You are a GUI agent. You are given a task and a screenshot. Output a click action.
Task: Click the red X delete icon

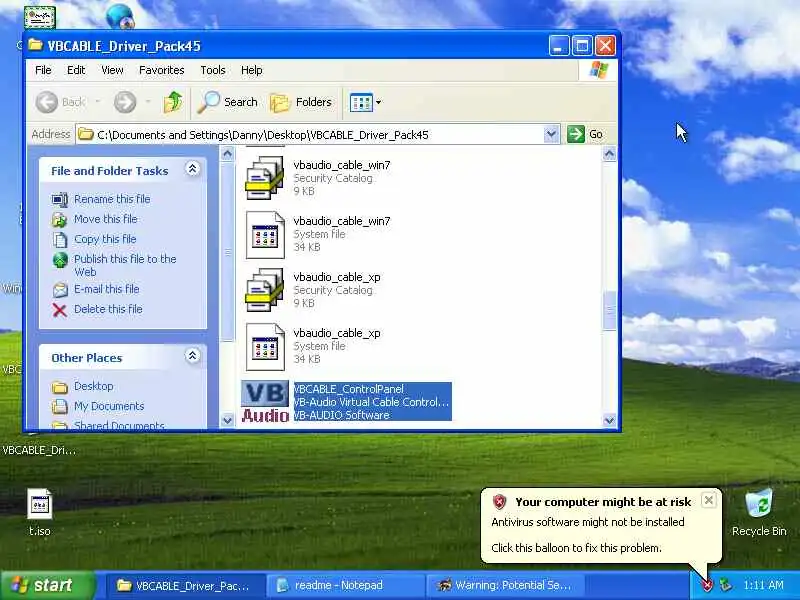click(x=60, y=310)
